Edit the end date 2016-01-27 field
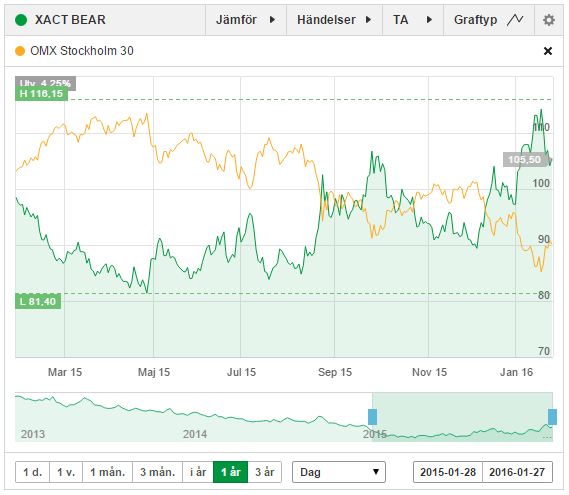Image resolution: width=569 pixels, height=495 pixels. [x=517, y=472]
